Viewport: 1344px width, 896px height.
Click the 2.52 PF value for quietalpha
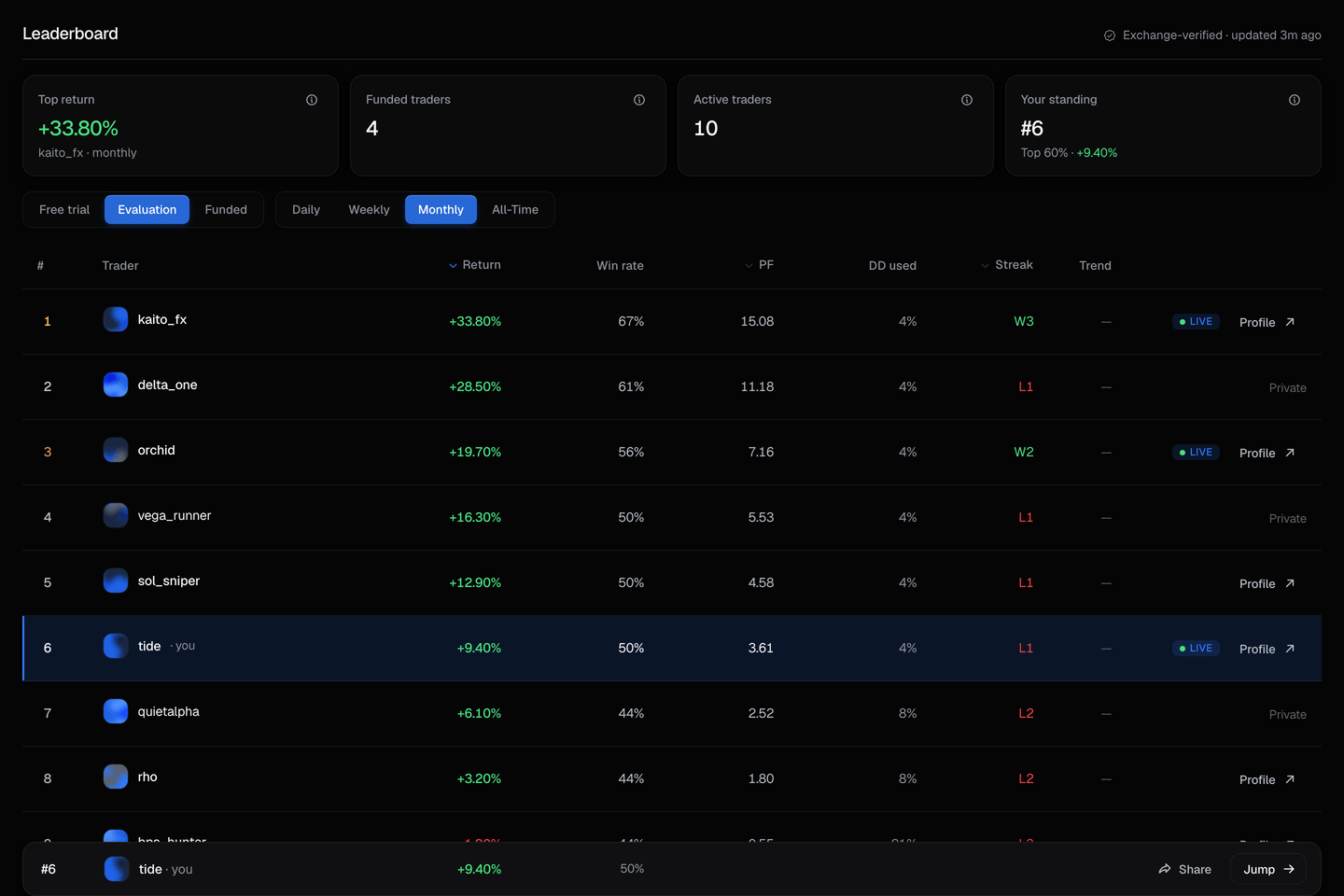(x=761, y=713)
